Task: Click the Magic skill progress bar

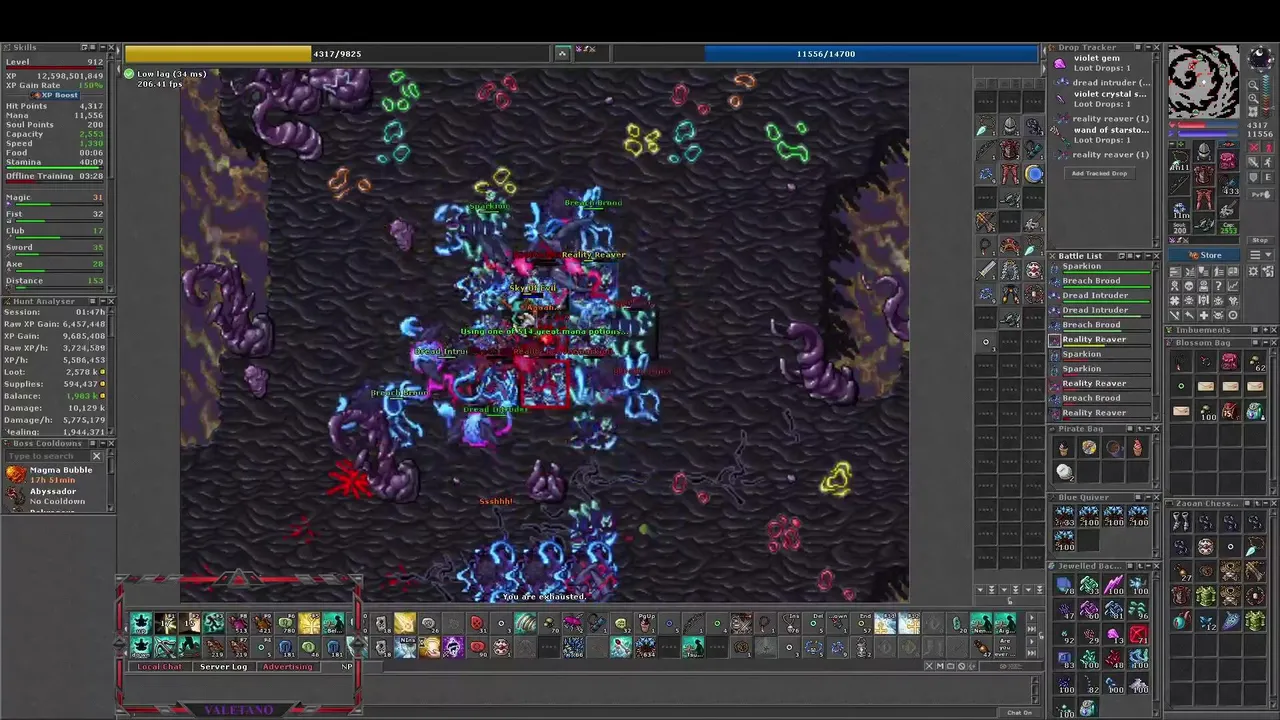Action: tap(55, 204)
